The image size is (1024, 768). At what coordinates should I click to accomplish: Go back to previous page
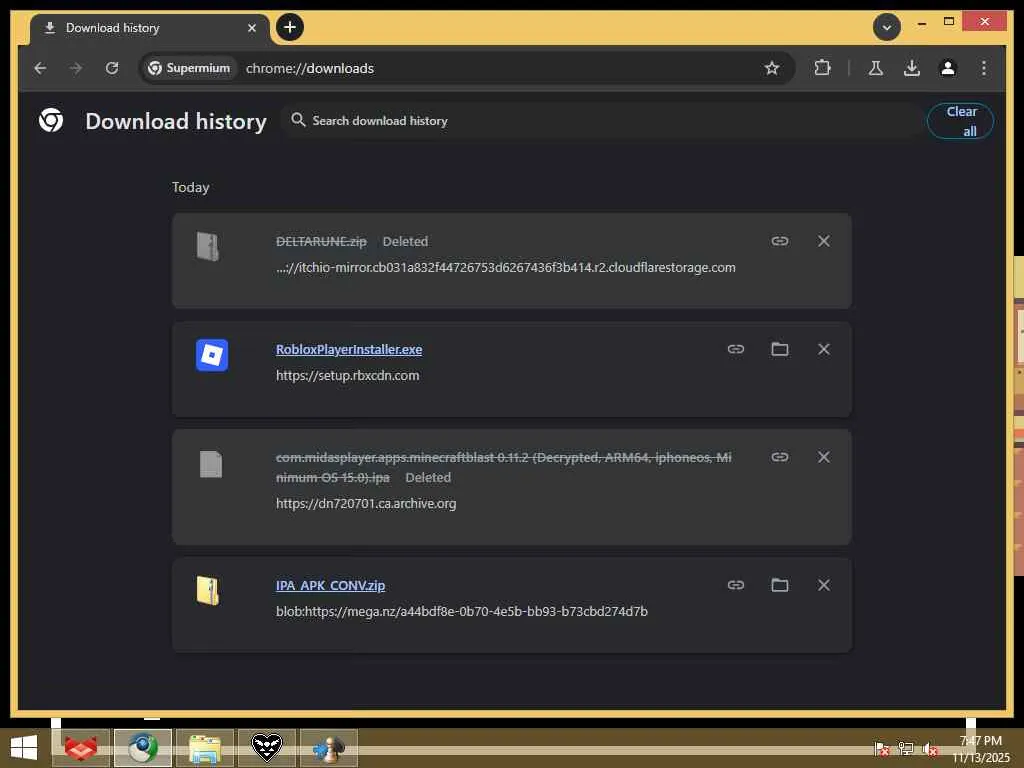40,68
